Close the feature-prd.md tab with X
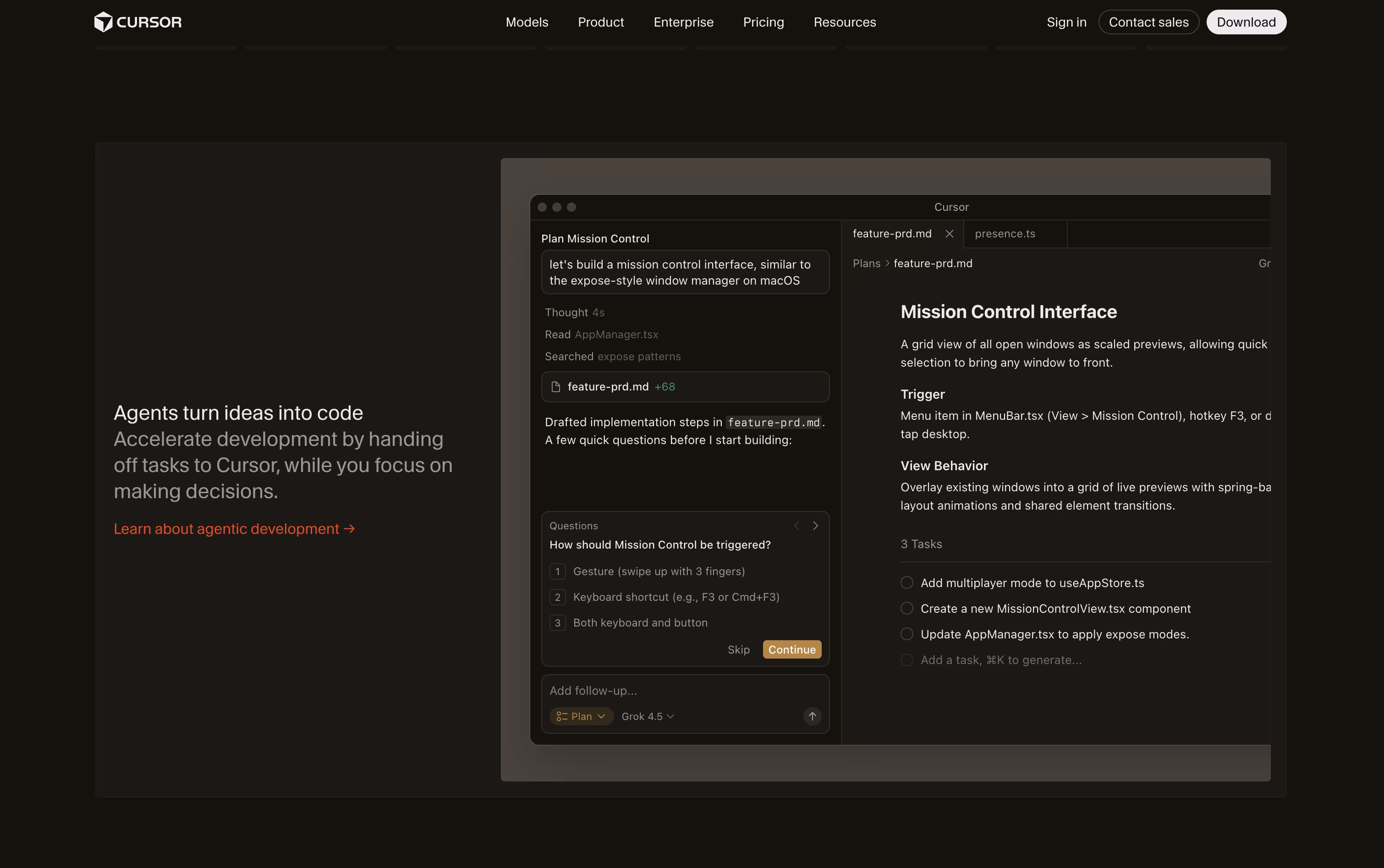 (x=949, y=234)
